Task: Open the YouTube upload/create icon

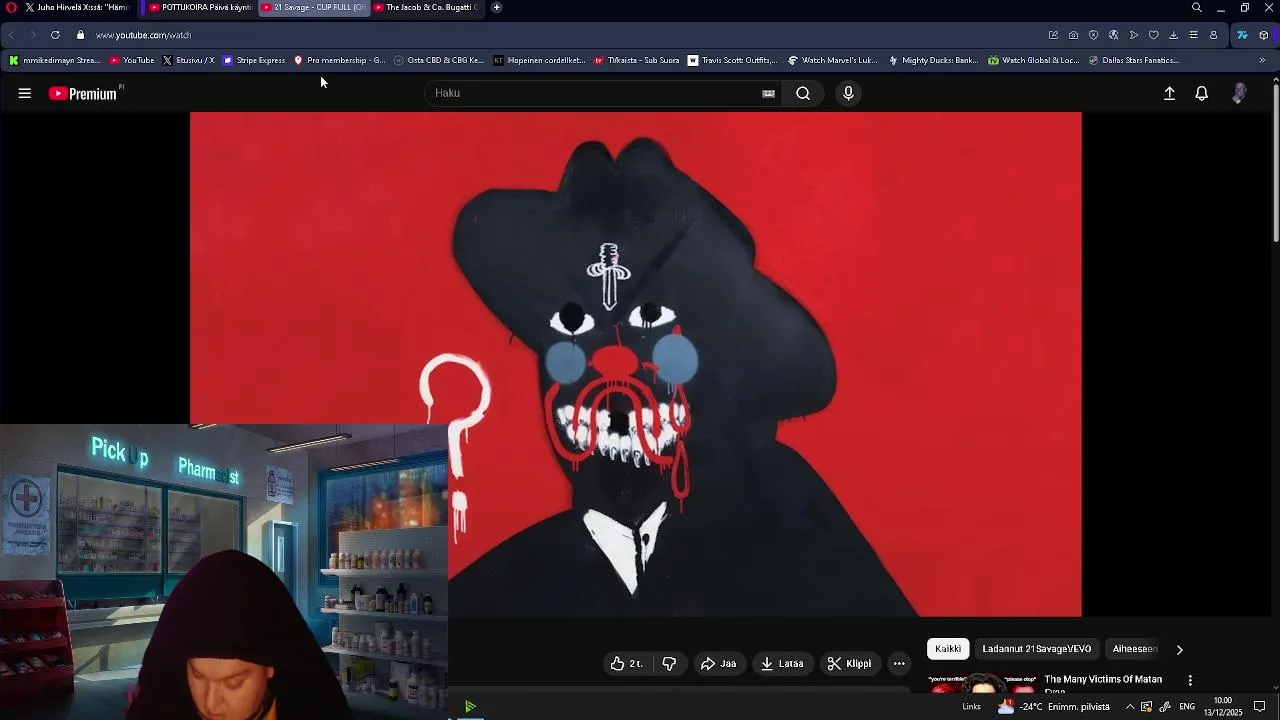Action: 1169,93
